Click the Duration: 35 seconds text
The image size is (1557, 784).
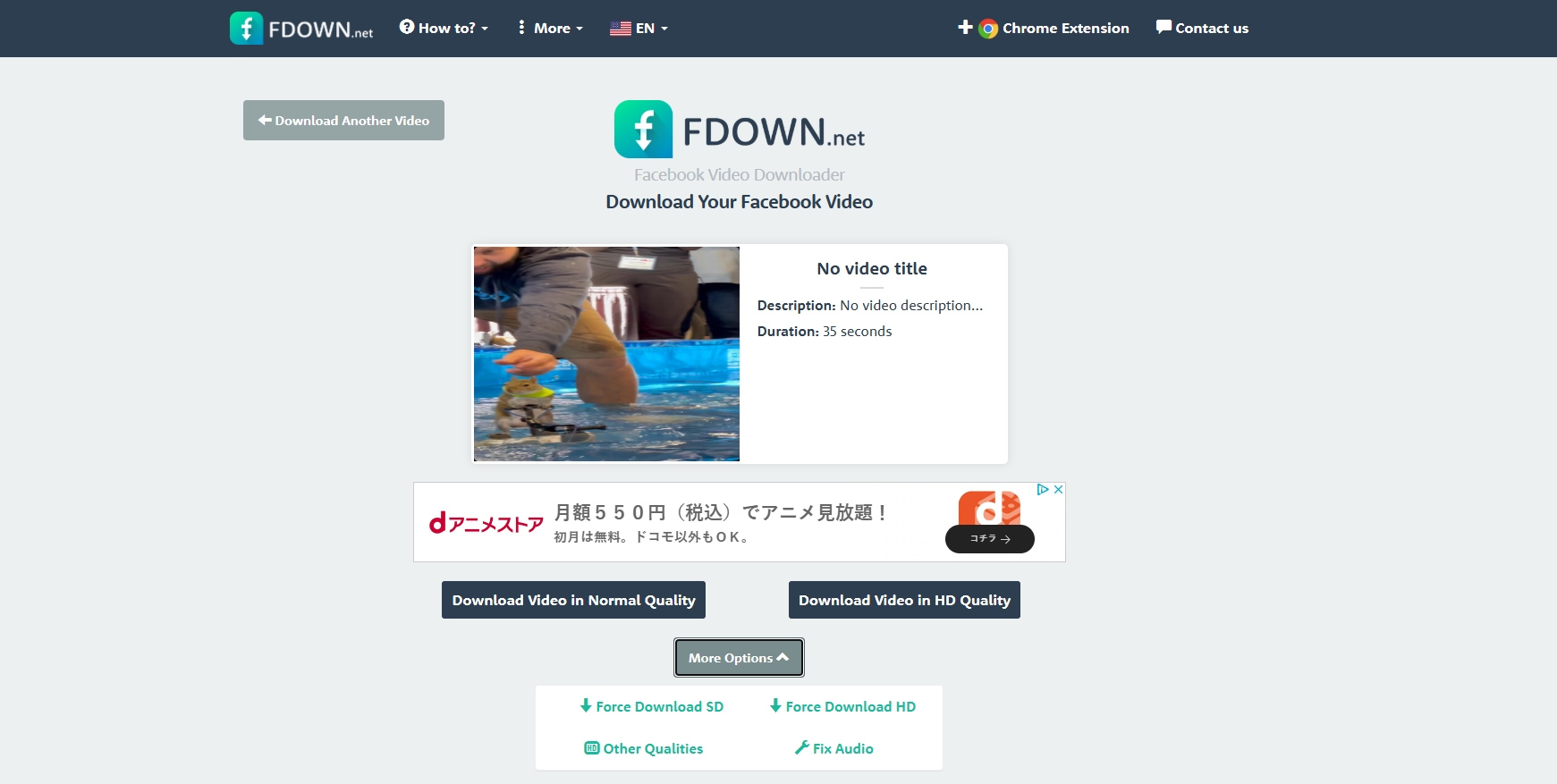(825, 331)
